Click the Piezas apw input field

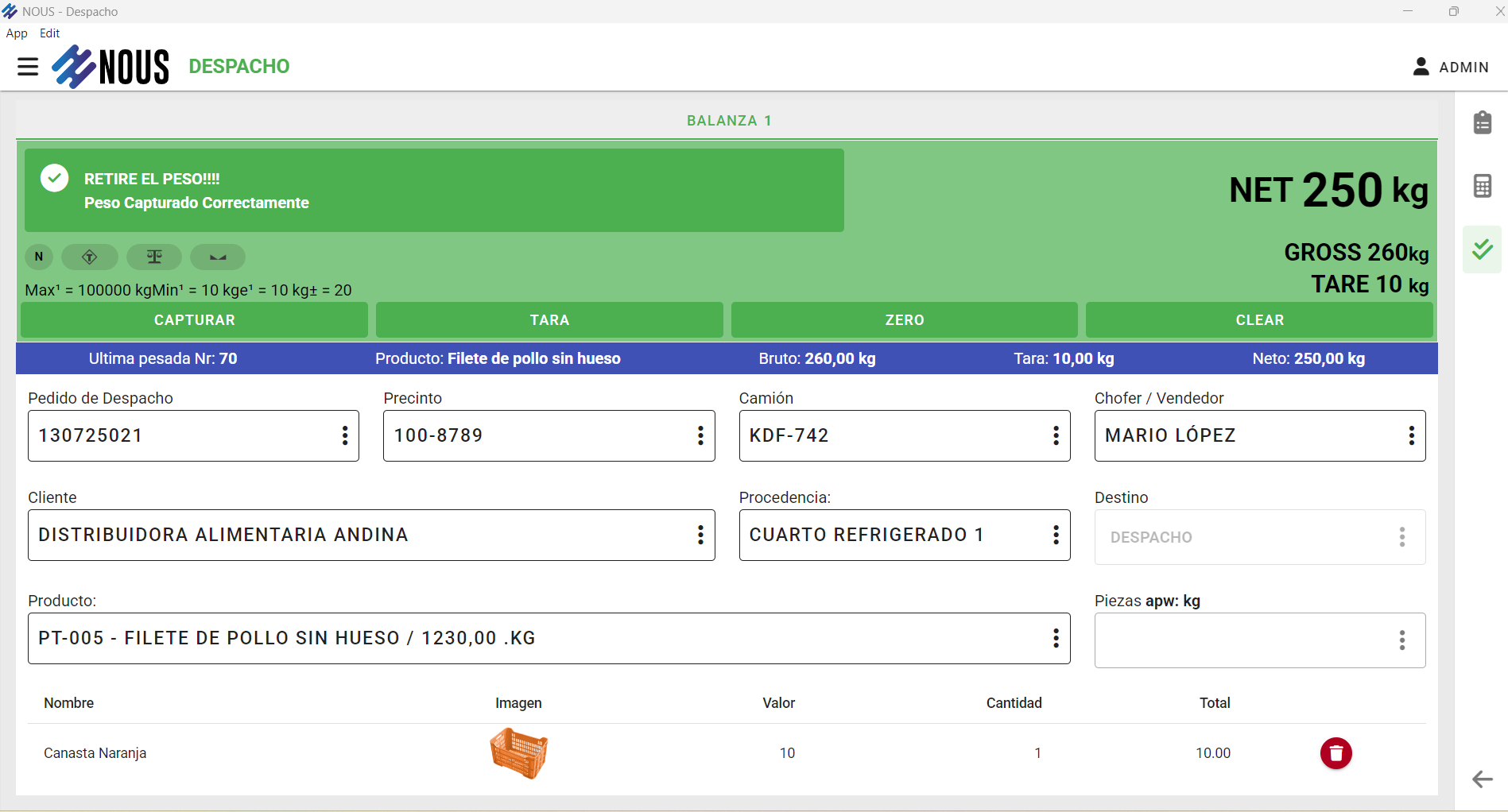(1244, 640)
